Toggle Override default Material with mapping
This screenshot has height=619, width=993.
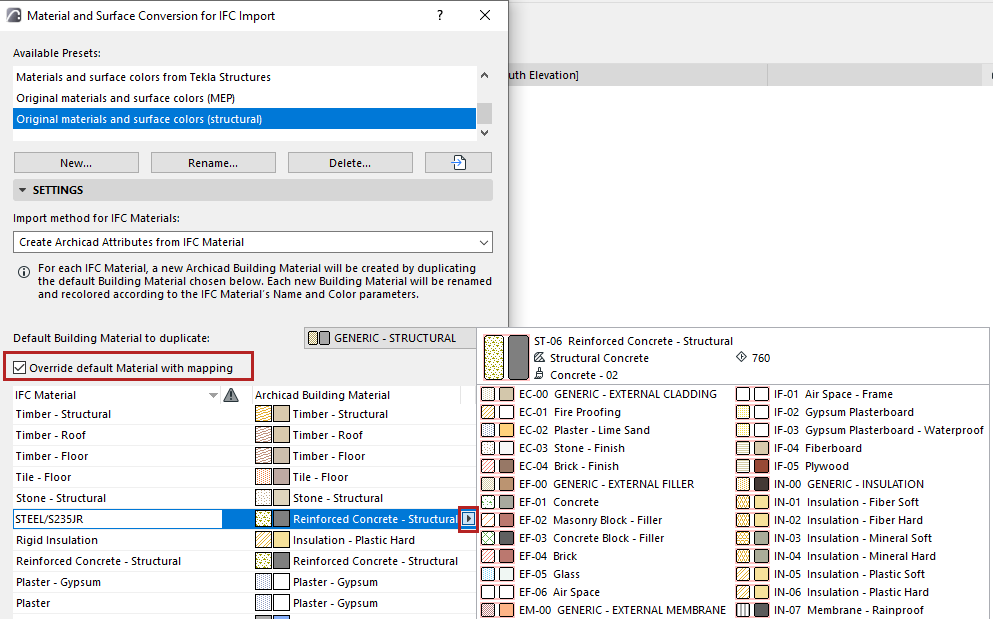(20, 367)
